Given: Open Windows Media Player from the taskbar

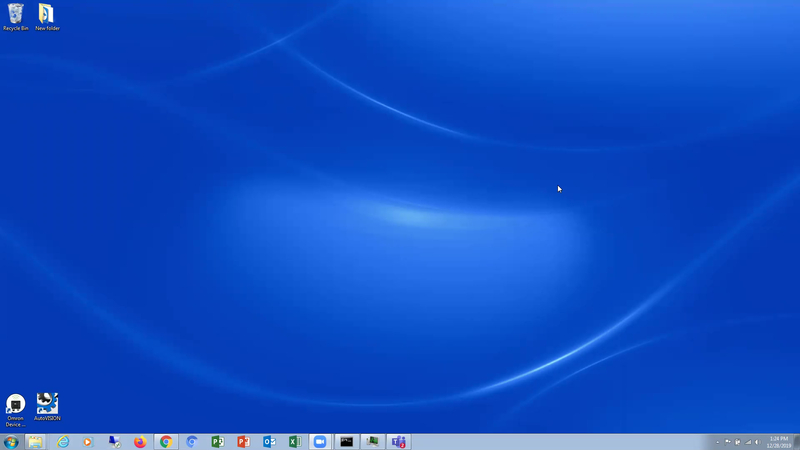Looking at the screenshot, I should click(x=88, y=442).
